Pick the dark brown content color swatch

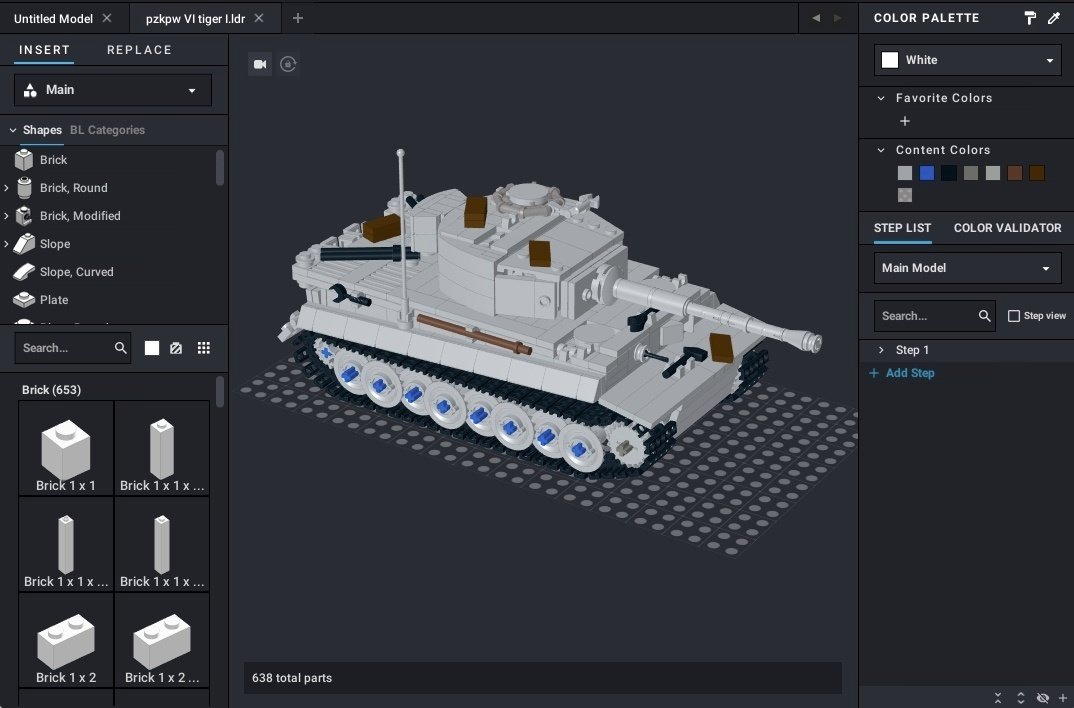pyautogui.click(x=1036, y=173)
